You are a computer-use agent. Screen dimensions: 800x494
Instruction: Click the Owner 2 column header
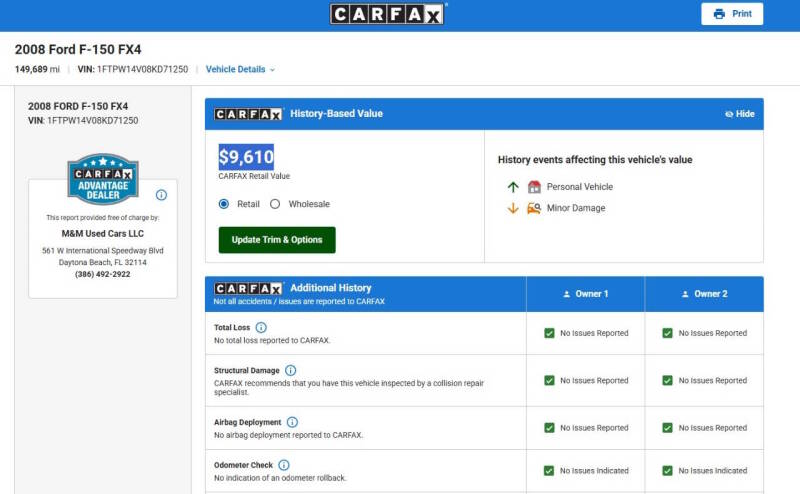705,294
